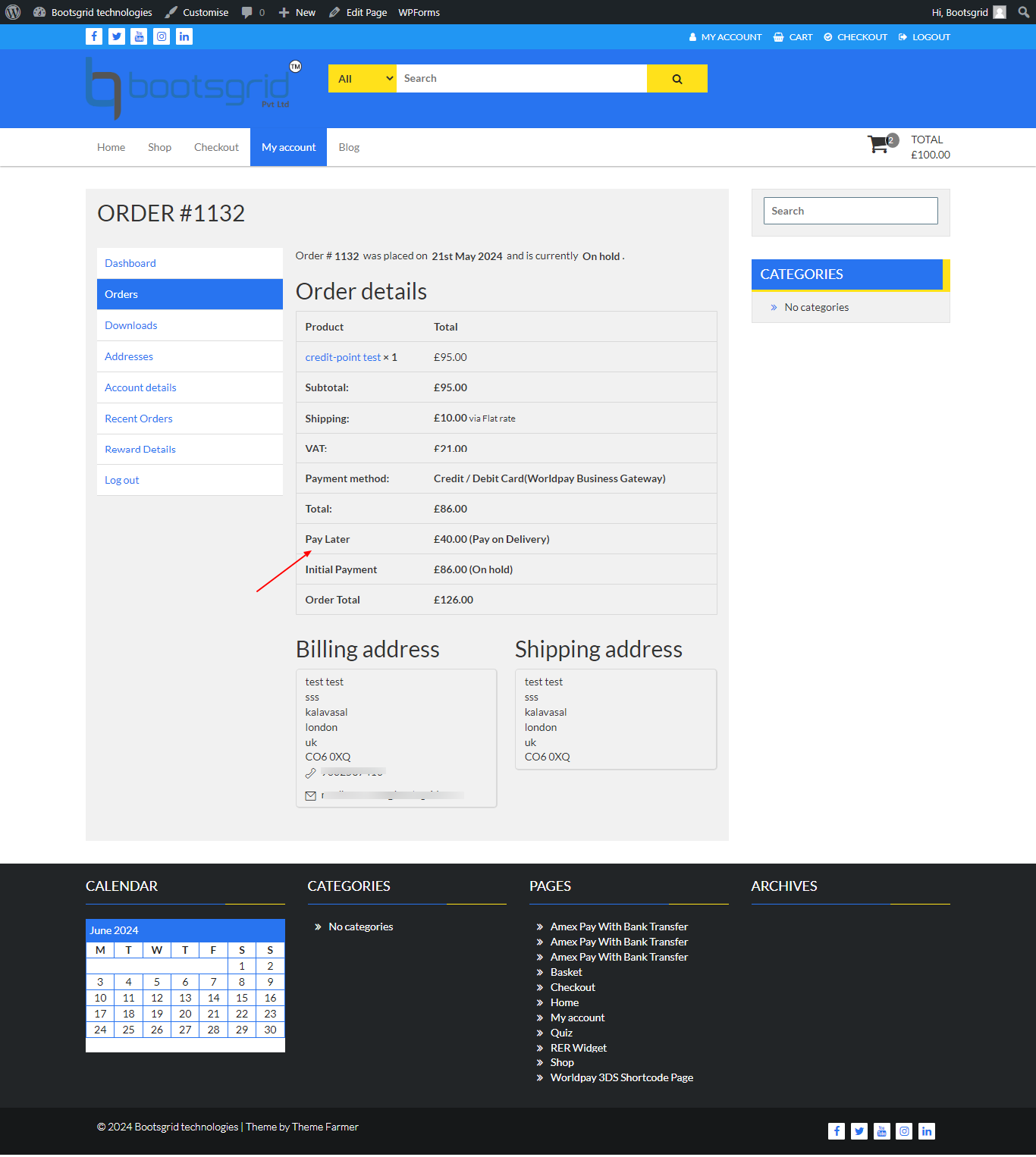1036x1157 pixels.
Task: Open Checkout in main navigation
Action: (x=216, y=147)
